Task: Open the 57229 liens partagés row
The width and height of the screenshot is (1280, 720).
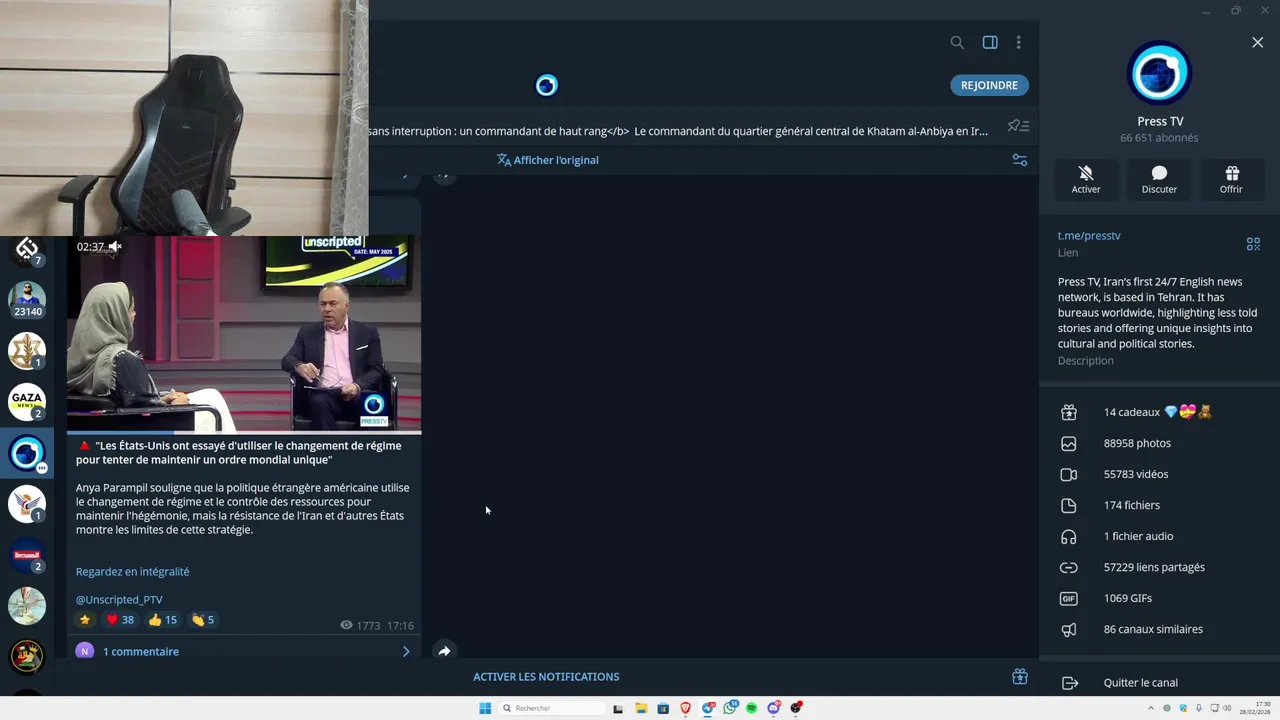Action: pyautogui.click(x=1159, y=567)
